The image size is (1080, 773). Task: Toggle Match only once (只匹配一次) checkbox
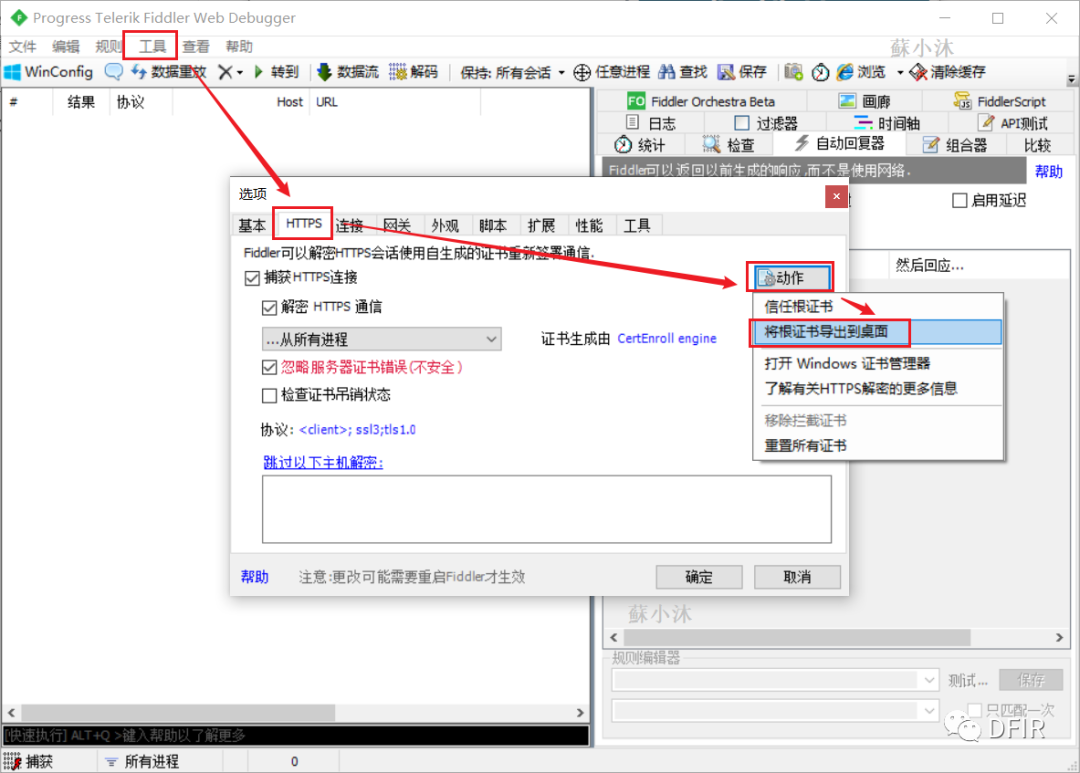[x=975, y=710]
